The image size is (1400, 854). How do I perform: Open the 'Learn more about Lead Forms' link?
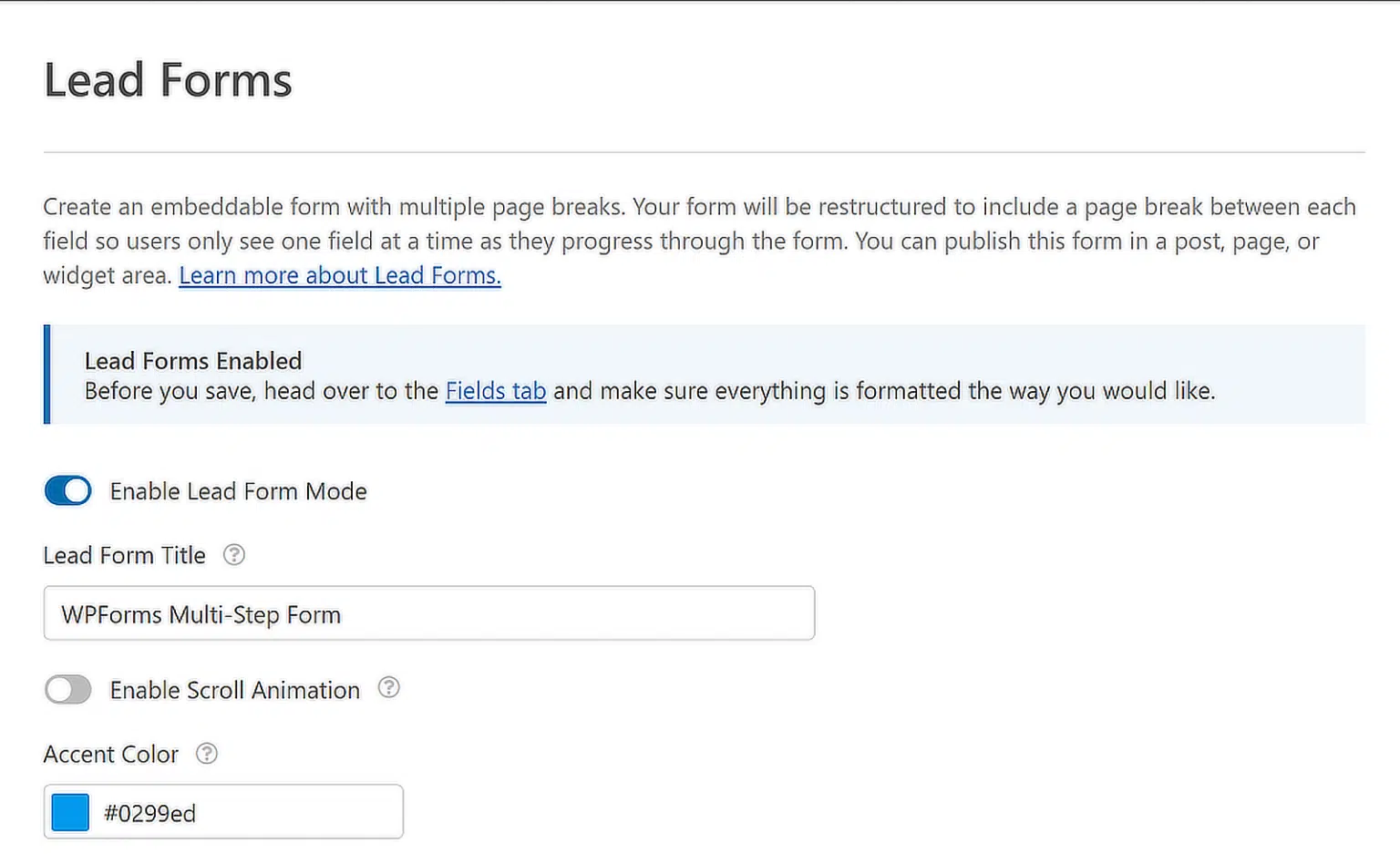pos(340,275)
